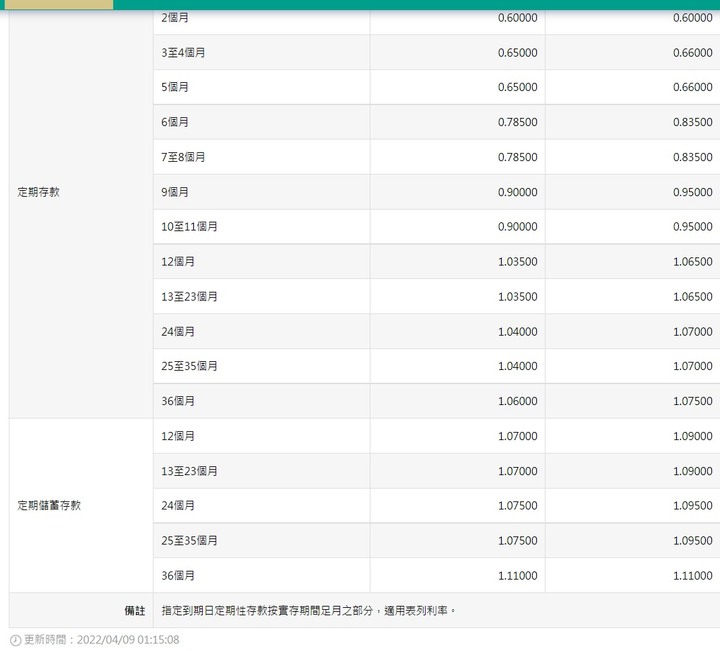Select 1.04000 in 定期存款 25至35個月 row

pyautogui.click(x=518, y=366)
